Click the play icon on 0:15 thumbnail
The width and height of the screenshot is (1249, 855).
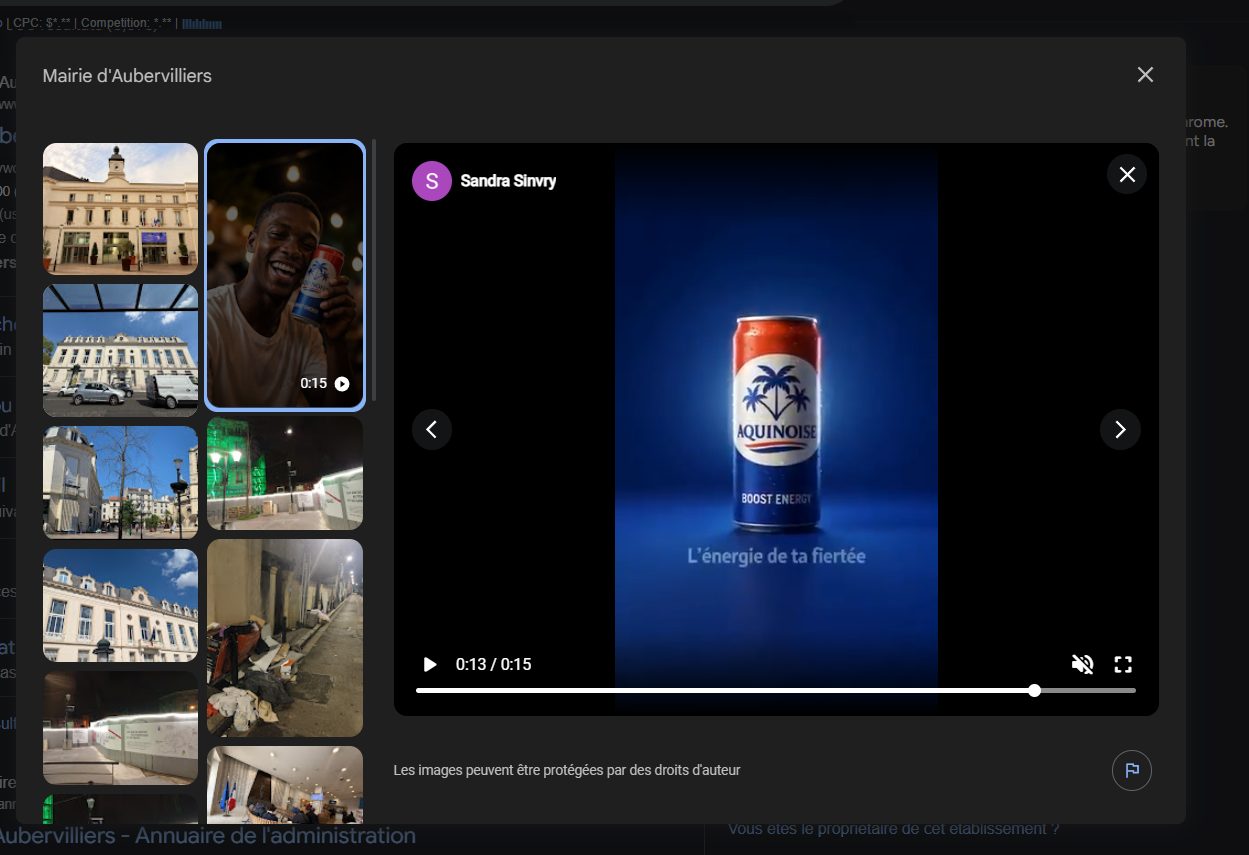coord(342,383)
